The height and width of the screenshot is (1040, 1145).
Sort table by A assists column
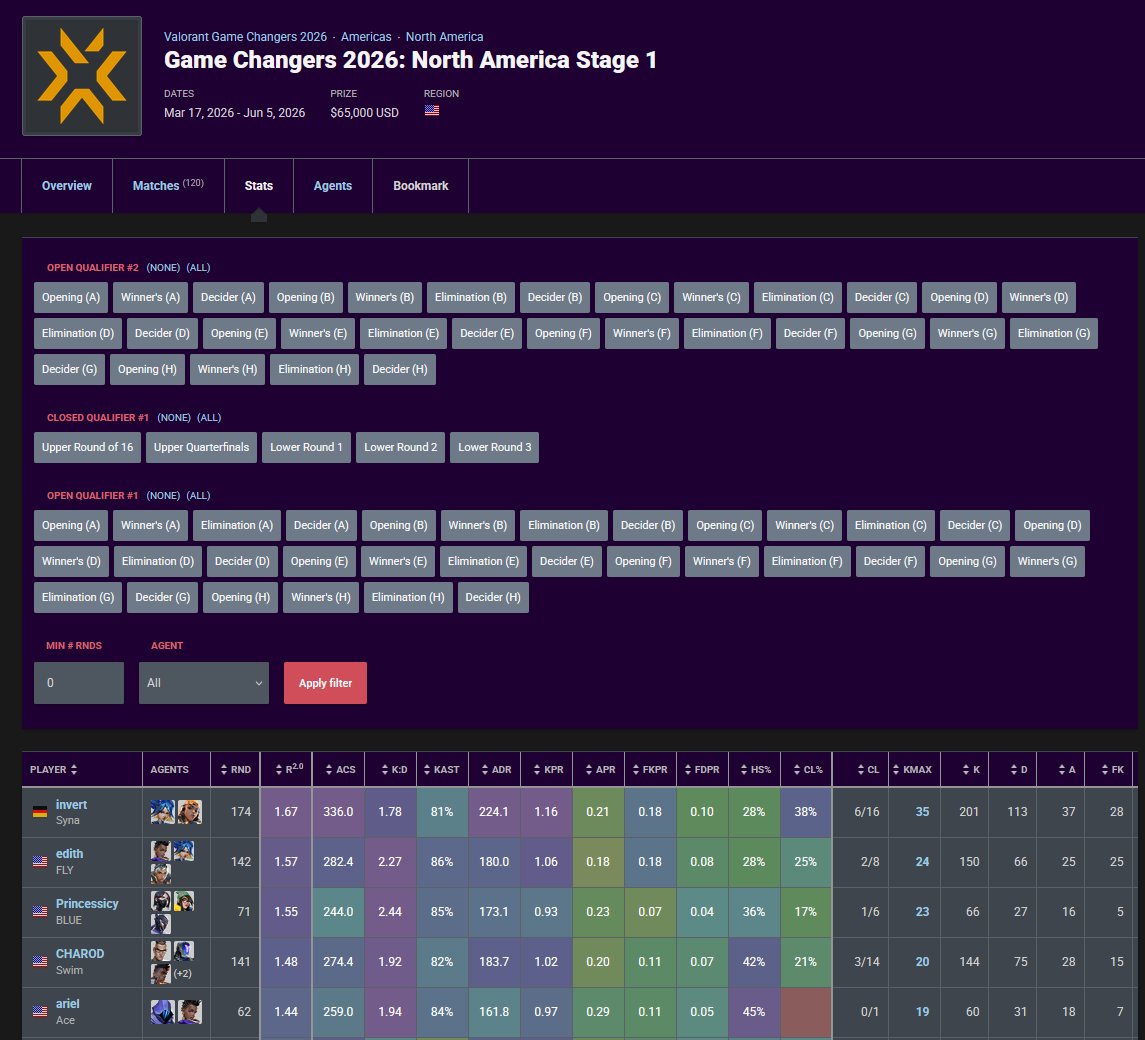[x=1061, y=770]
